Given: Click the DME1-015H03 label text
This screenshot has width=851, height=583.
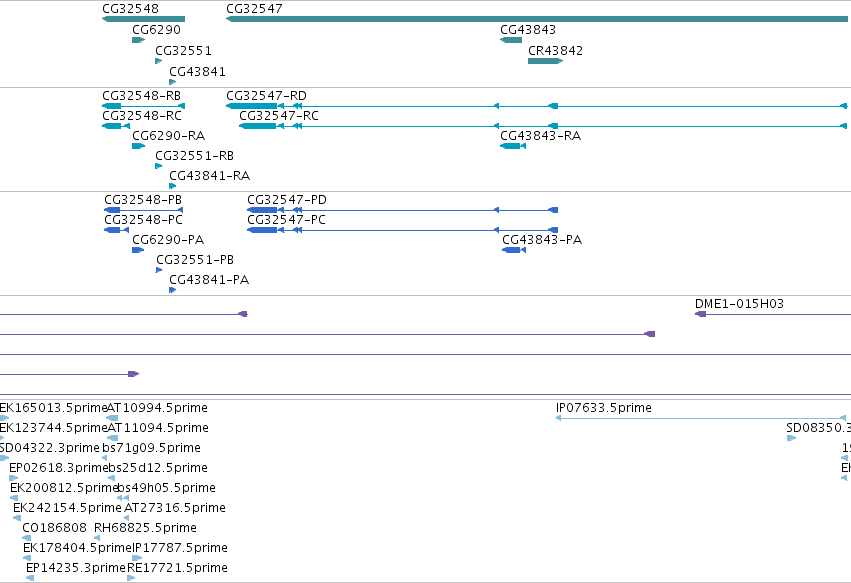Looking at the screenshot, I should [739, 303].
